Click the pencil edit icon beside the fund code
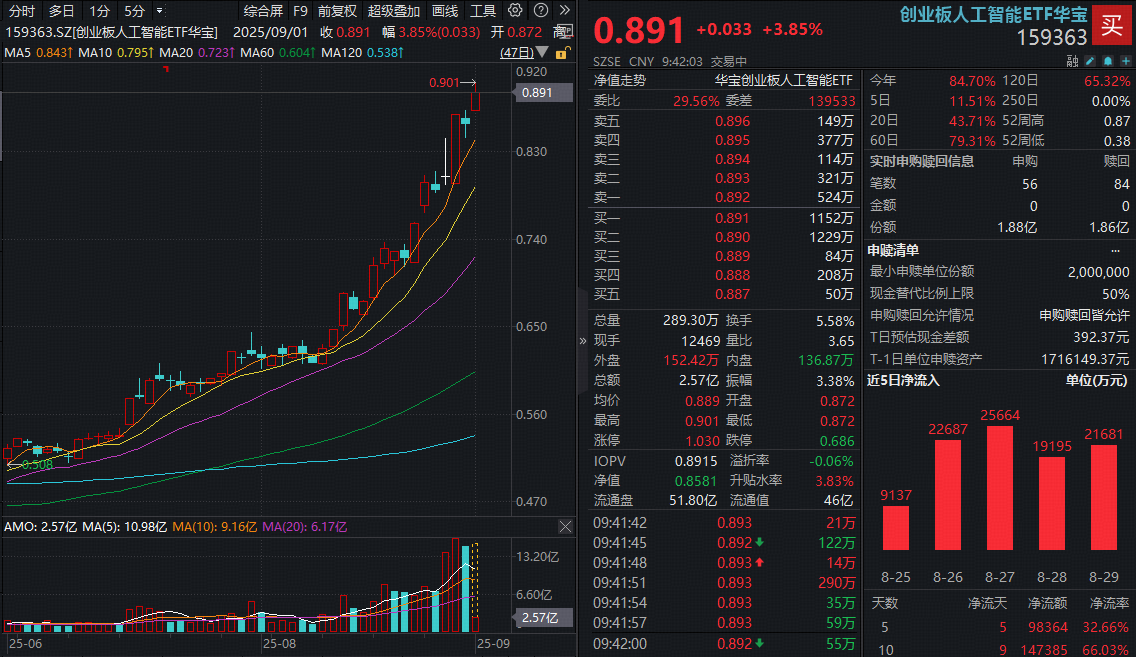 1090,60
